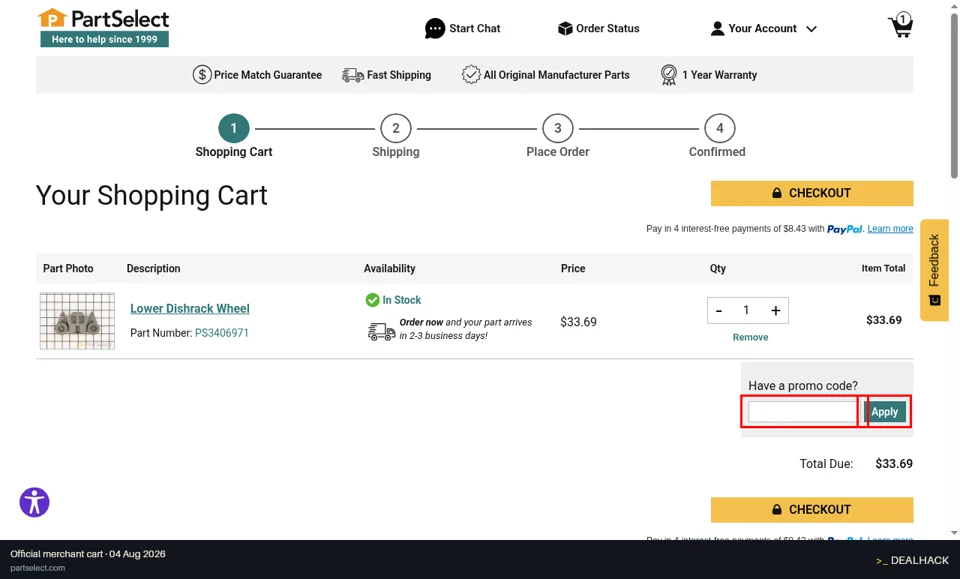
Task: Select step 4 Confirmed circle
Action: point(719,129)
